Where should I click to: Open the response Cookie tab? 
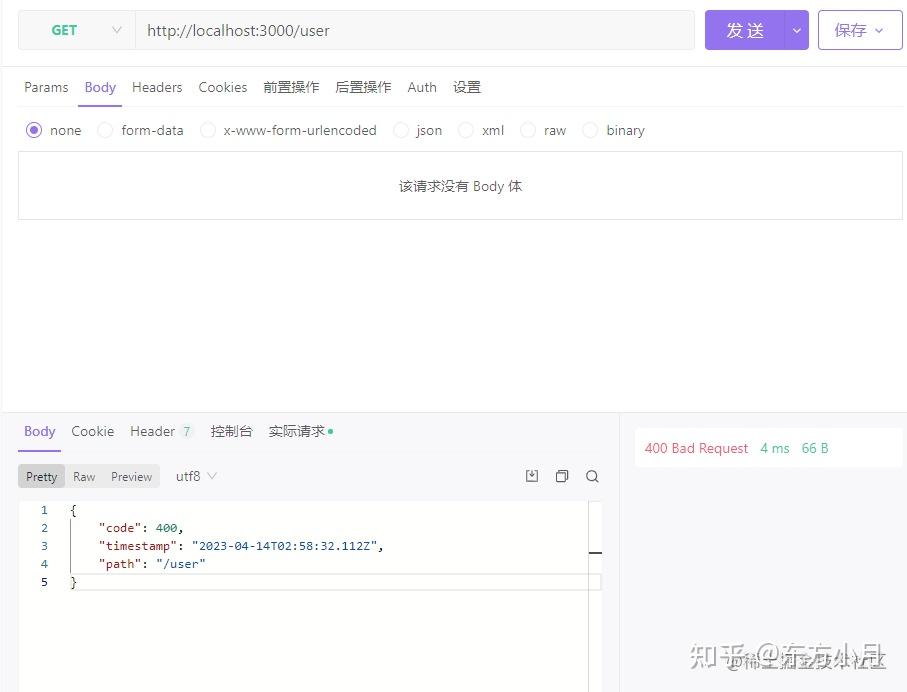pos(93,432)
